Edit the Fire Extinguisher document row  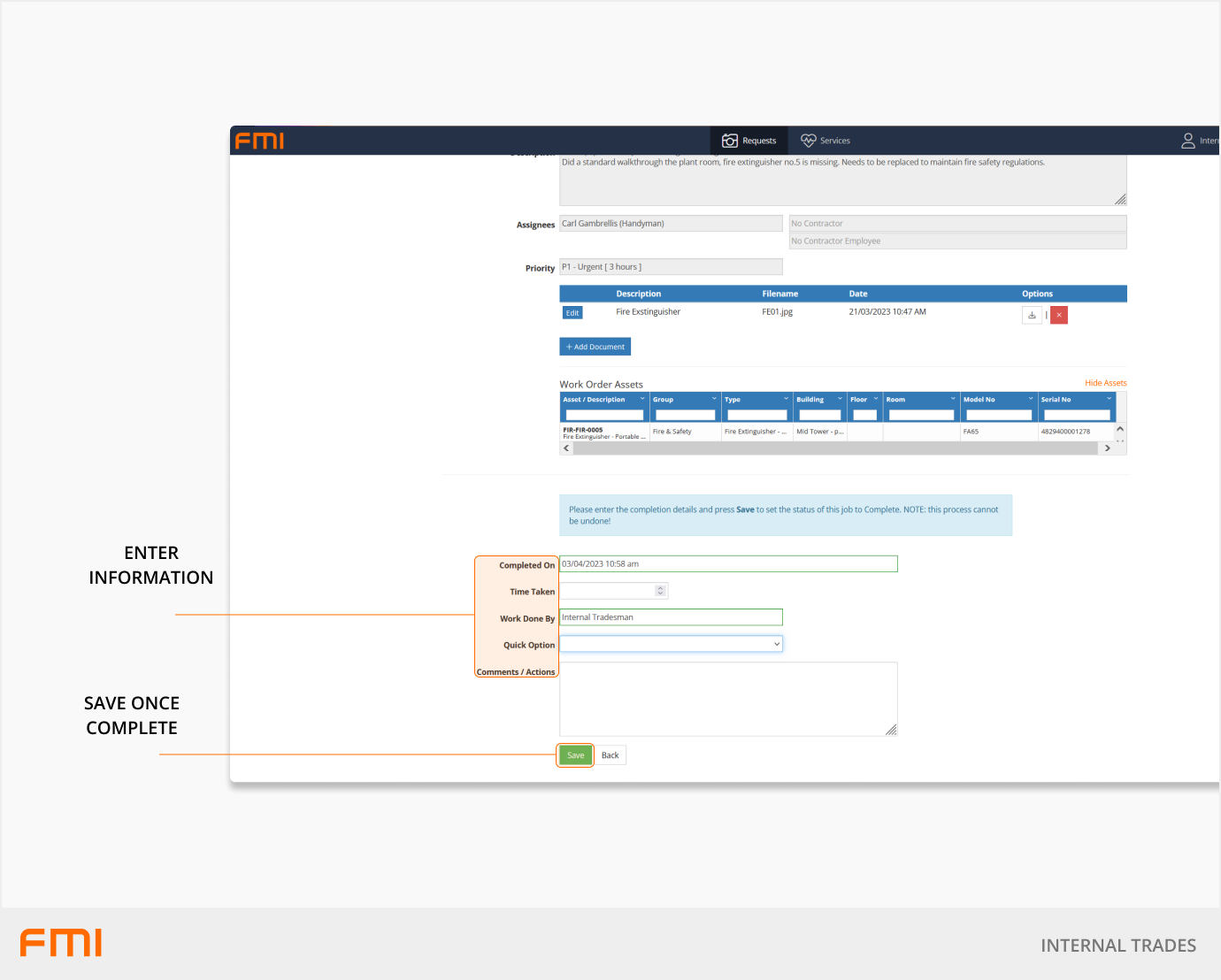(572, 313)
